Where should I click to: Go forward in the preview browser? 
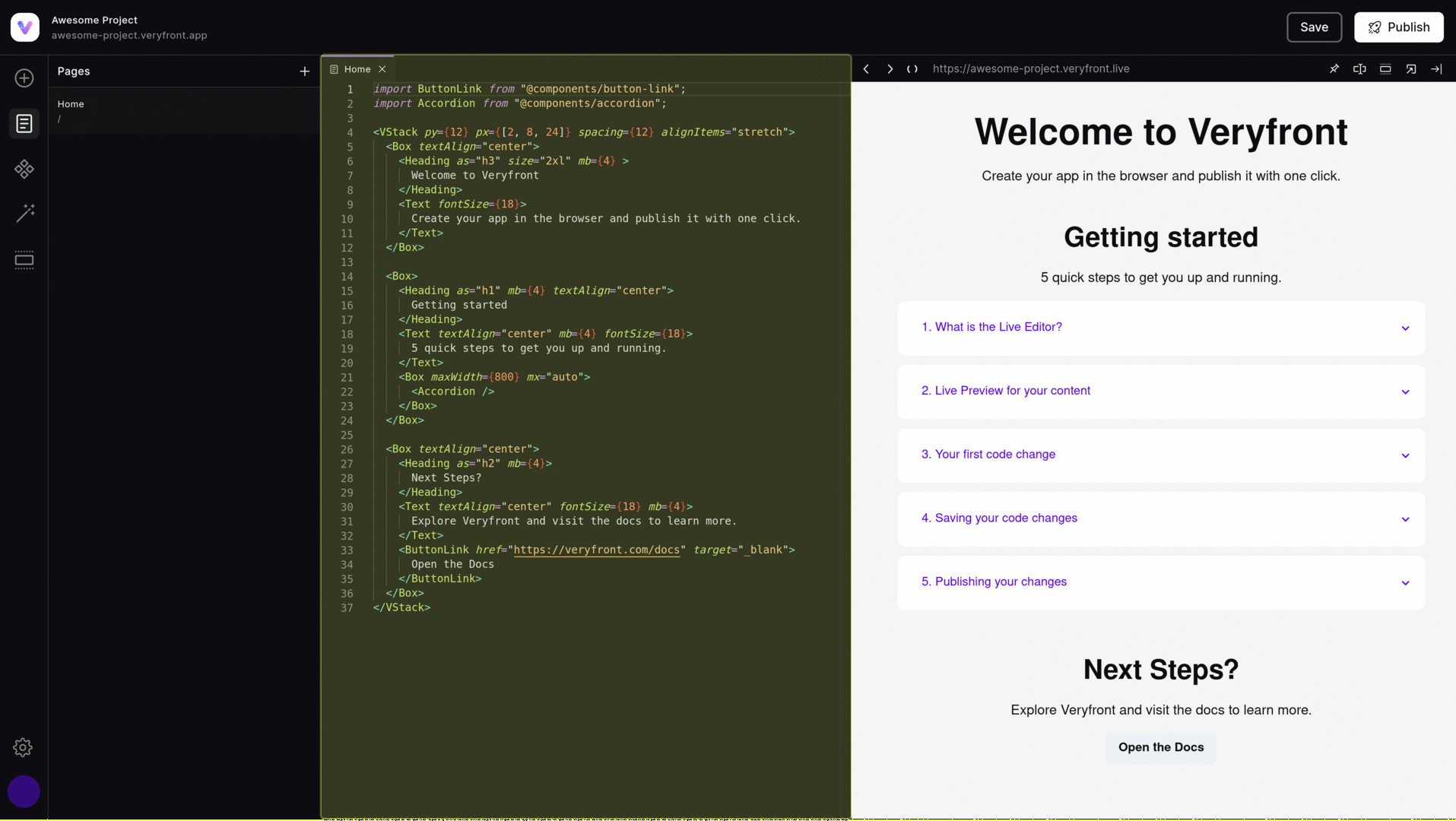tap(890, 69)
